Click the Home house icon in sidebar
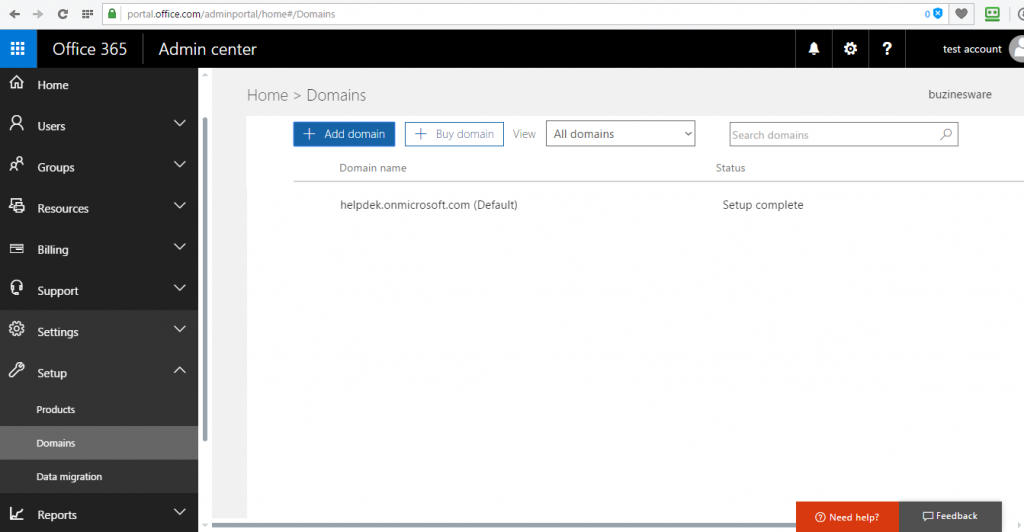This screenshot has width=1024, height=532. click(16, 82)
